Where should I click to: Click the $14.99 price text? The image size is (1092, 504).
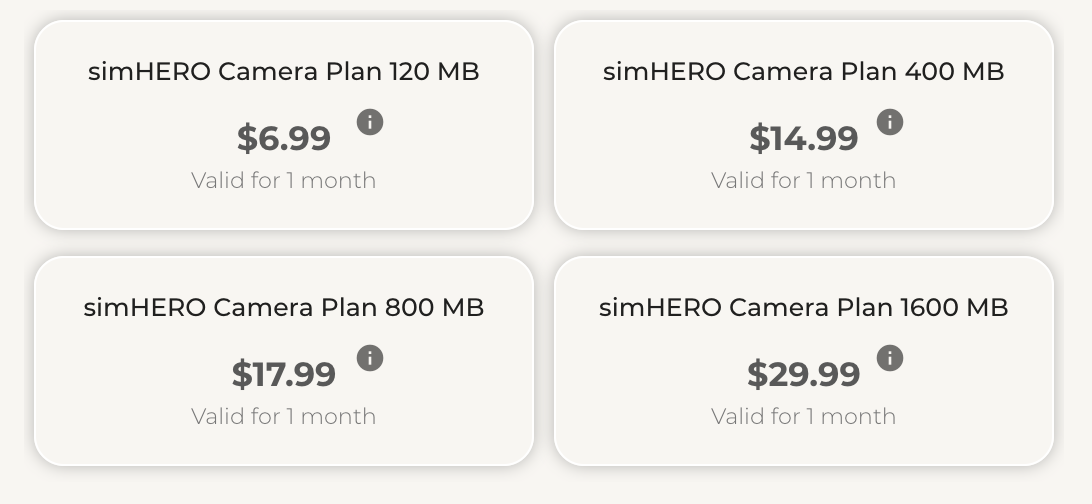[x=804, y=138]
